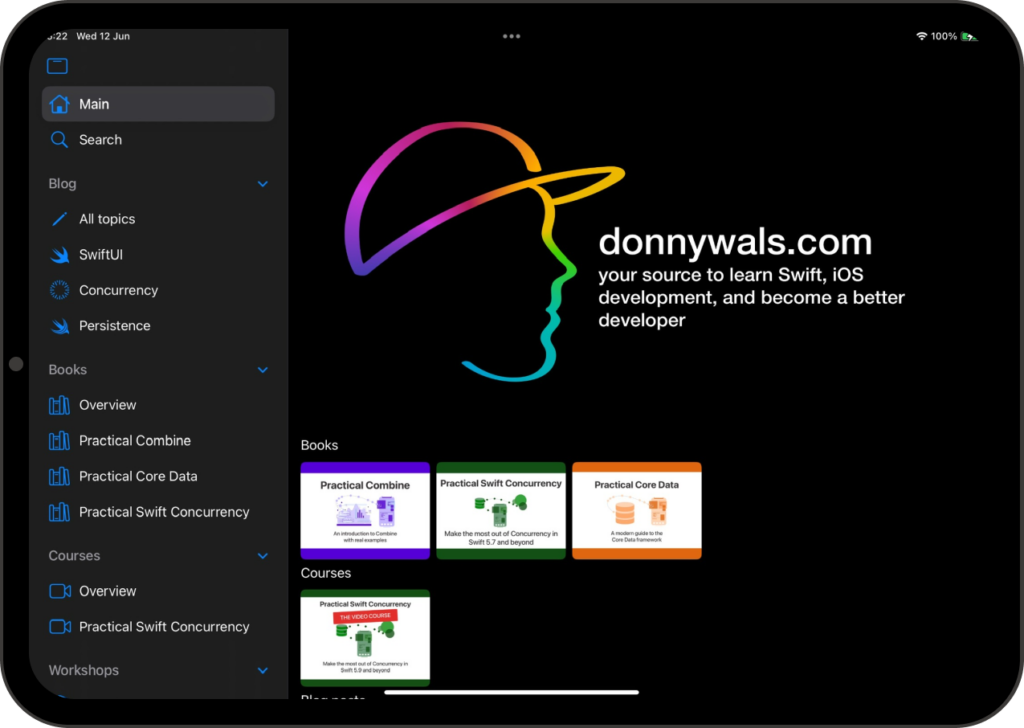Click the Books heading above book covers
Image resolution: width=1024 pixels, height=728 pixels.
tap(319, 445)
